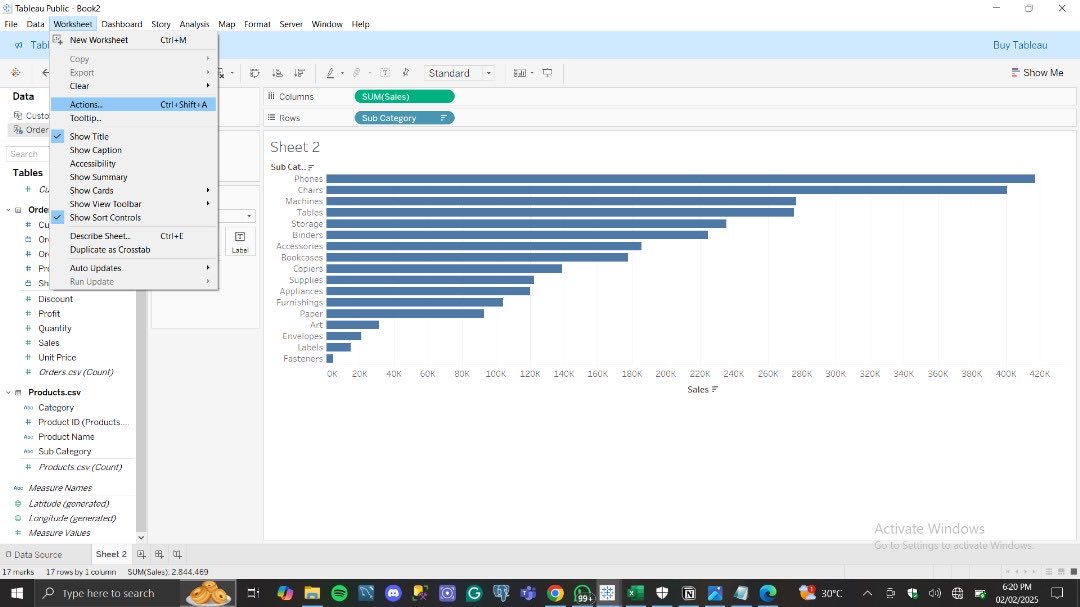This screenshot has width=1080, height=607.
Task: Click the data pane scrollbar down arrow
Action: (x=141, y=537)
